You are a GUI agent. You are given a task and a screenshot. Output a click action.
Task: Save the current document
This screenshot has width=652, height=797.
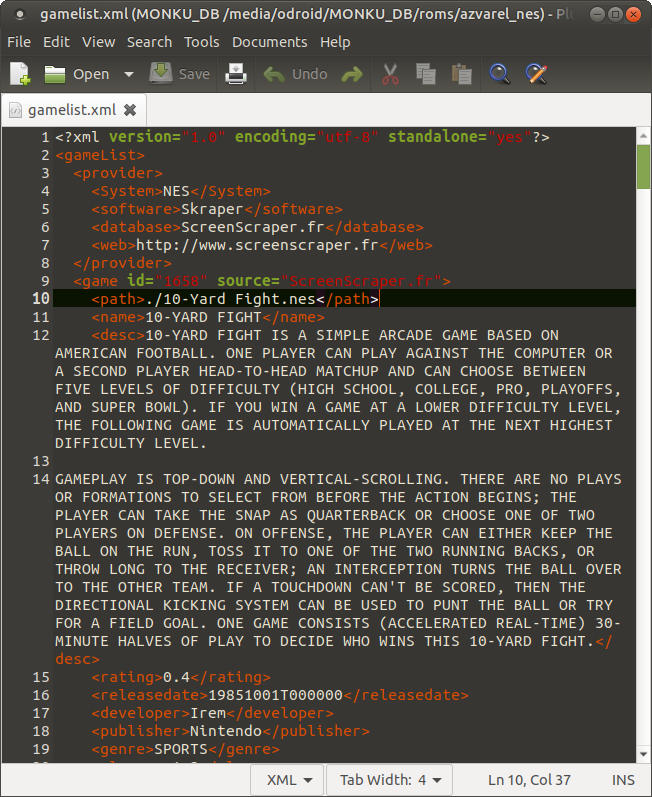(x=180, y=74)
